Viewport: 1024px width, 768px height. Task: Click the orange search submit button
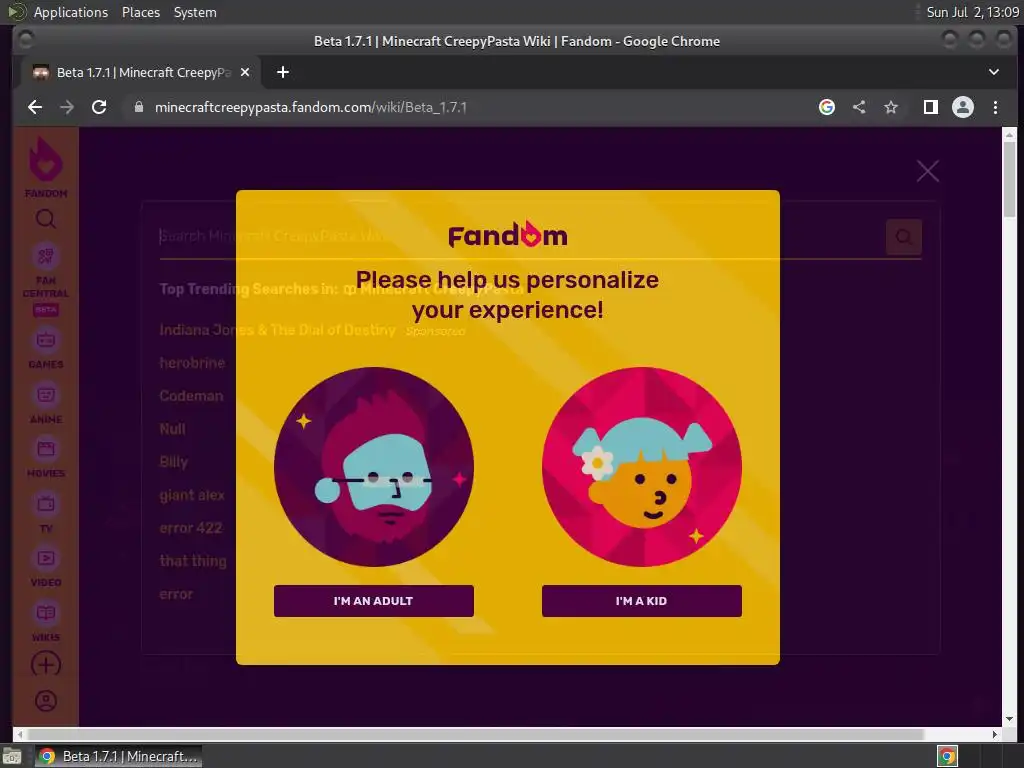point(904,236)
